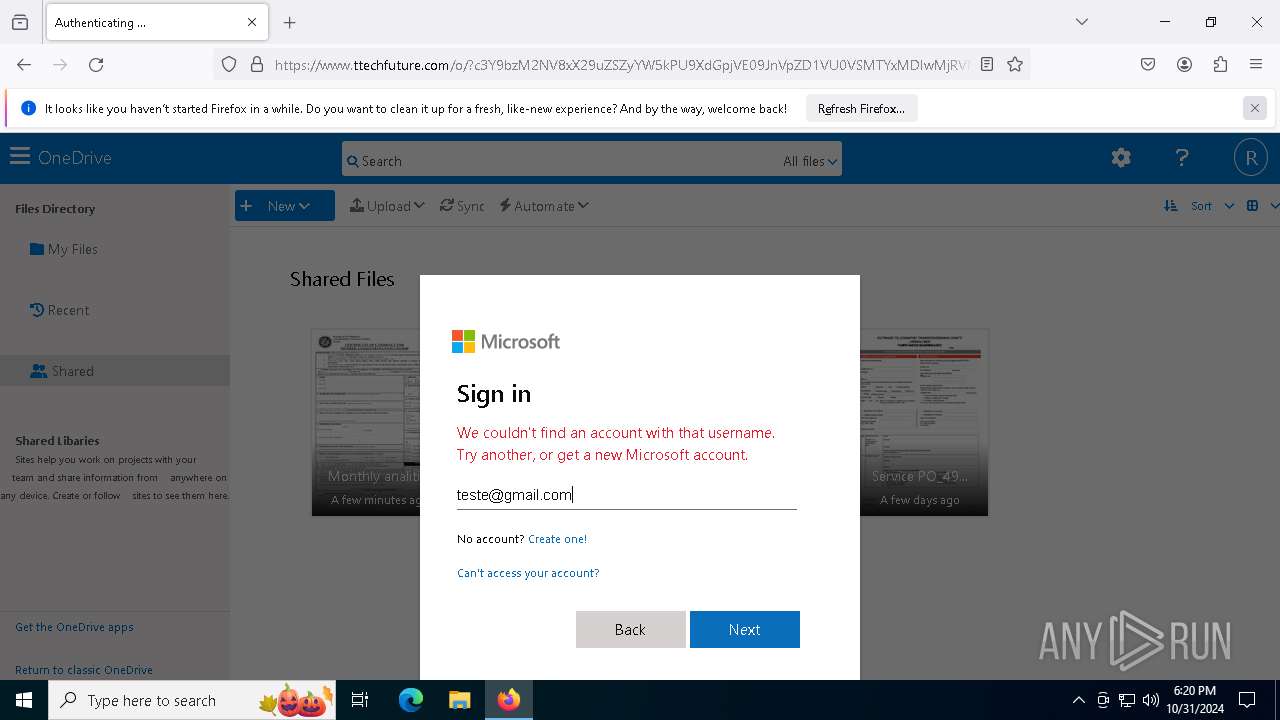1280x720 pixels.
Task: Click the Refresh Firefox button
Action: pyautogui.click(x=861, y=108)
